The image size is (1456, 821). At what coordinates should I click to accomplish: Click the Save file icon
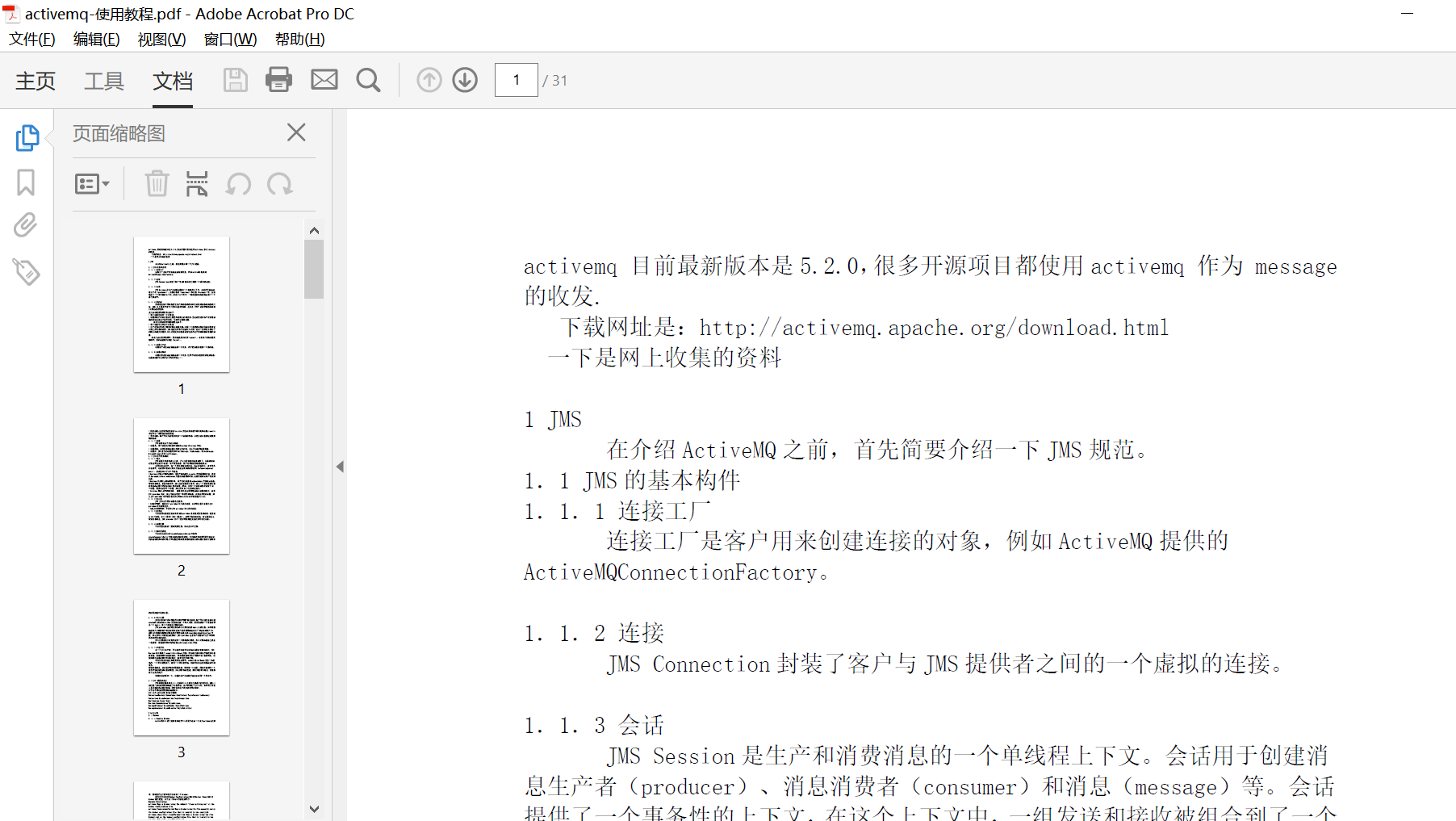(235, 80)
